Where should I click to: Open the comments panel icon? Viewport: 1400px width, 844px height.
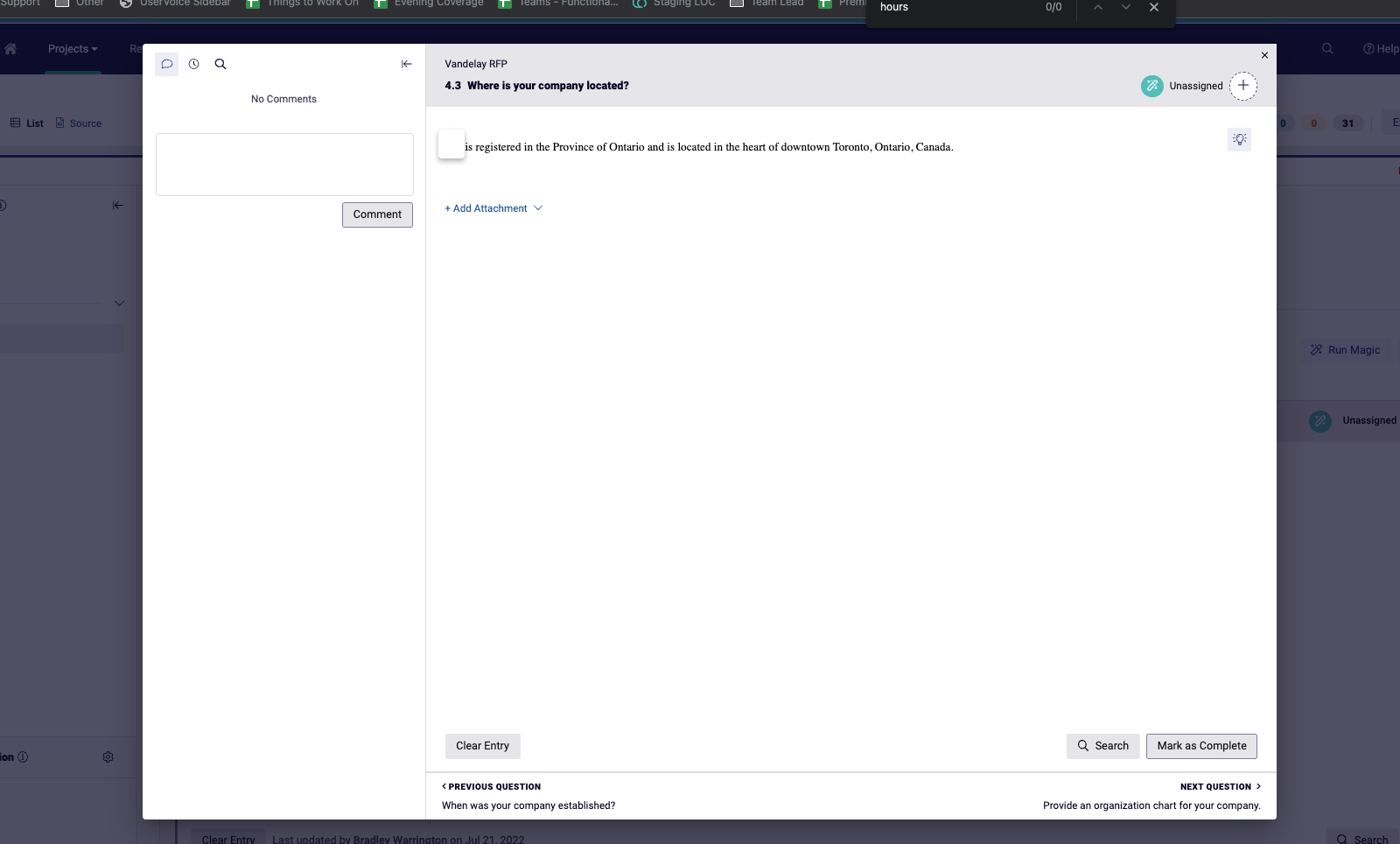(167, 64)
